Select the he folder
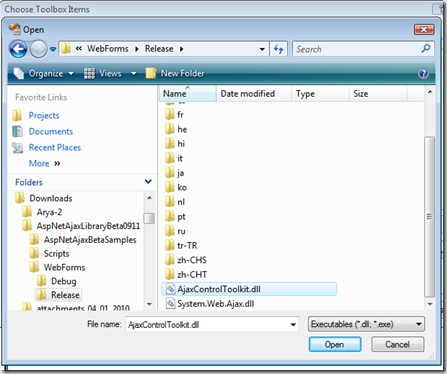Screen dimensions: 447x374 (182, 129)
